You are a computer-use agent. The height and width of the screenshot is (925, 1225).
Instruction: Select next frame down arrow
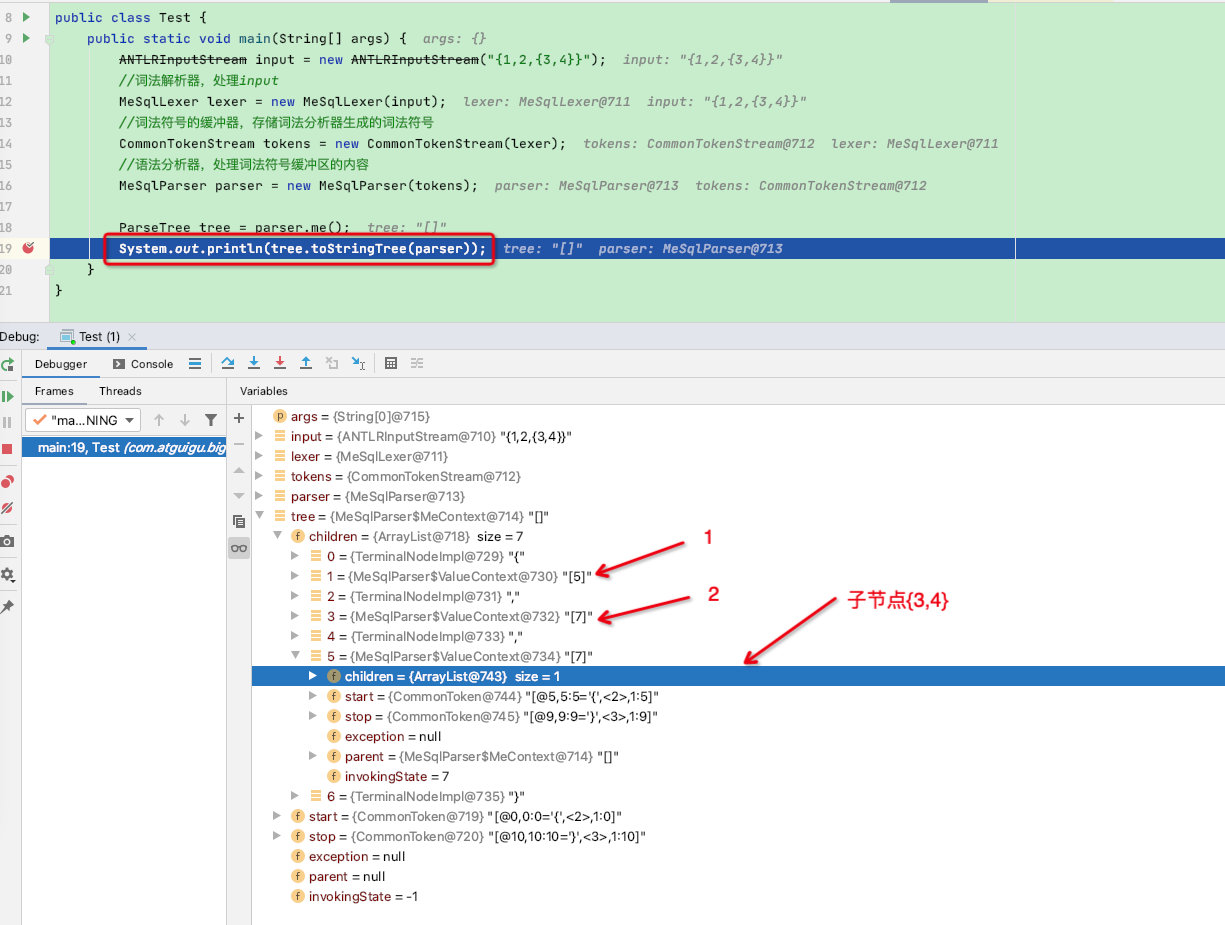coord(185,420)
